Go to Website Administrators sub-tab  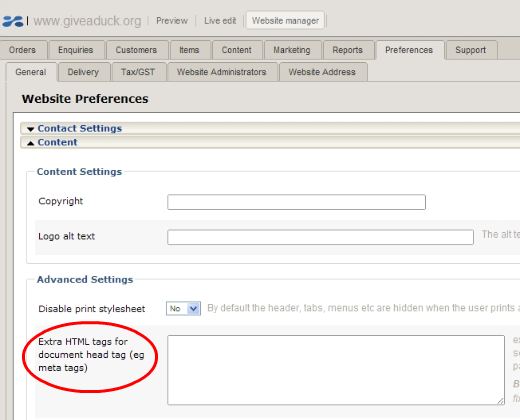click(222, 72)
